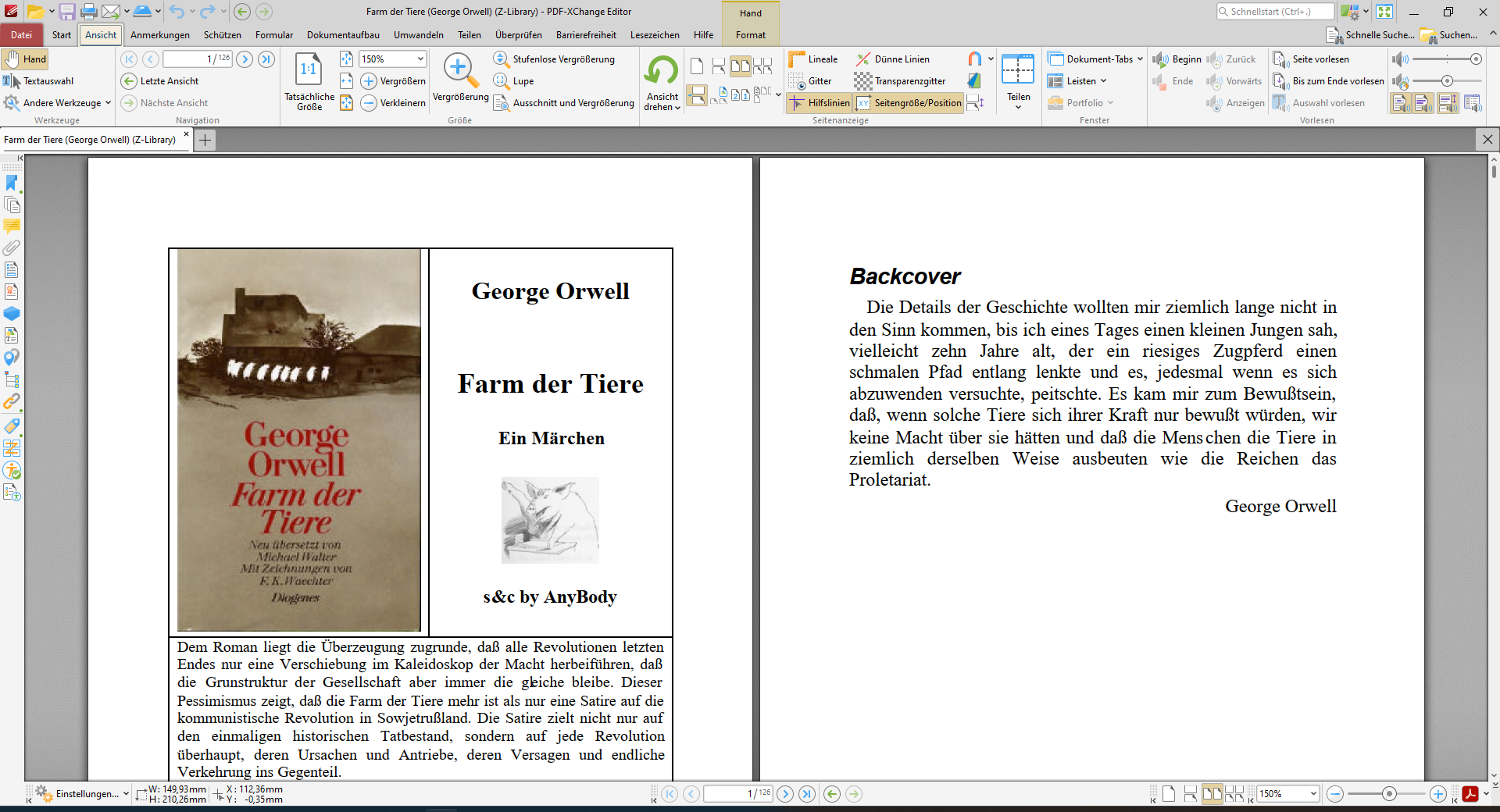Open new tab with plus button

pyautogui.click(x=205, y=140)
